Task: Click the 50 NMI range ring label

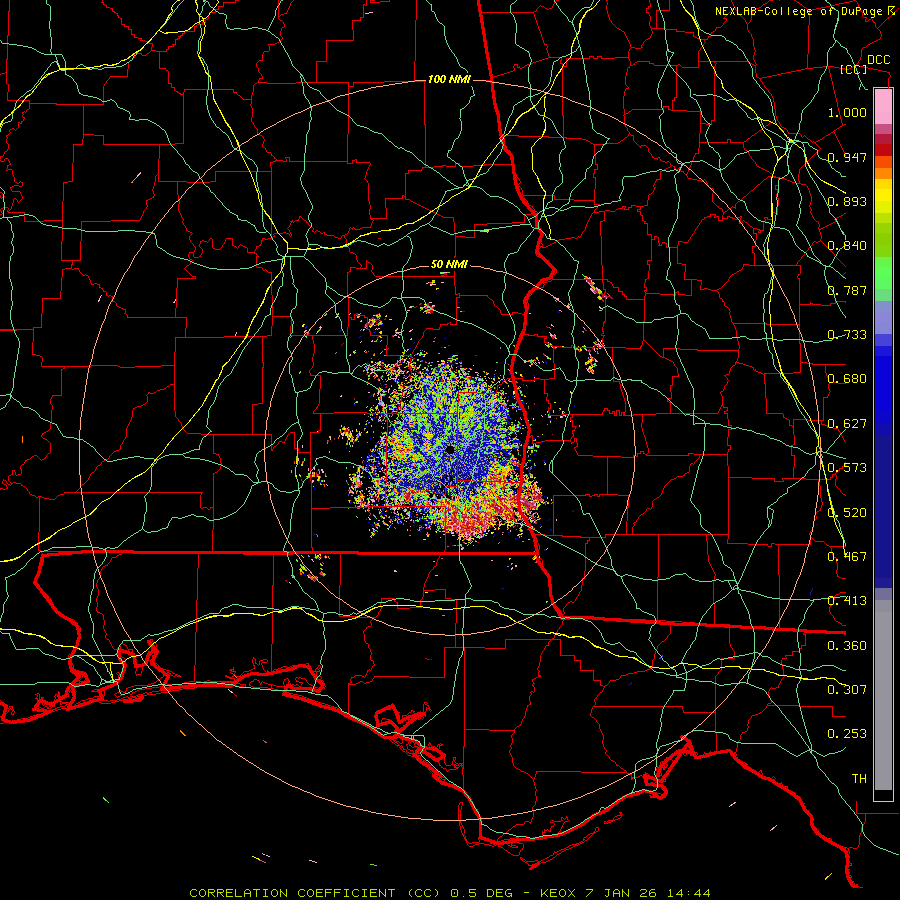Action: [x=449, y=265]
